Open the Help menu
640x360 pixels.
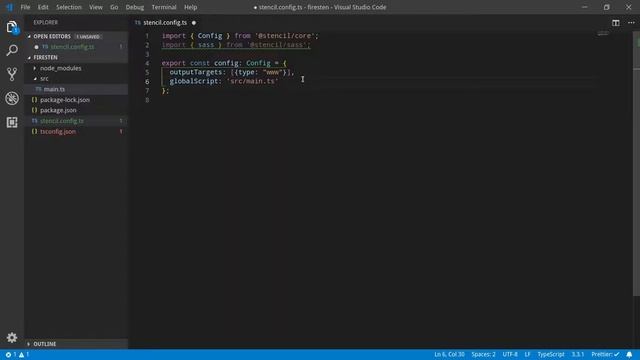pyautogui.click(x=190, y=7)
